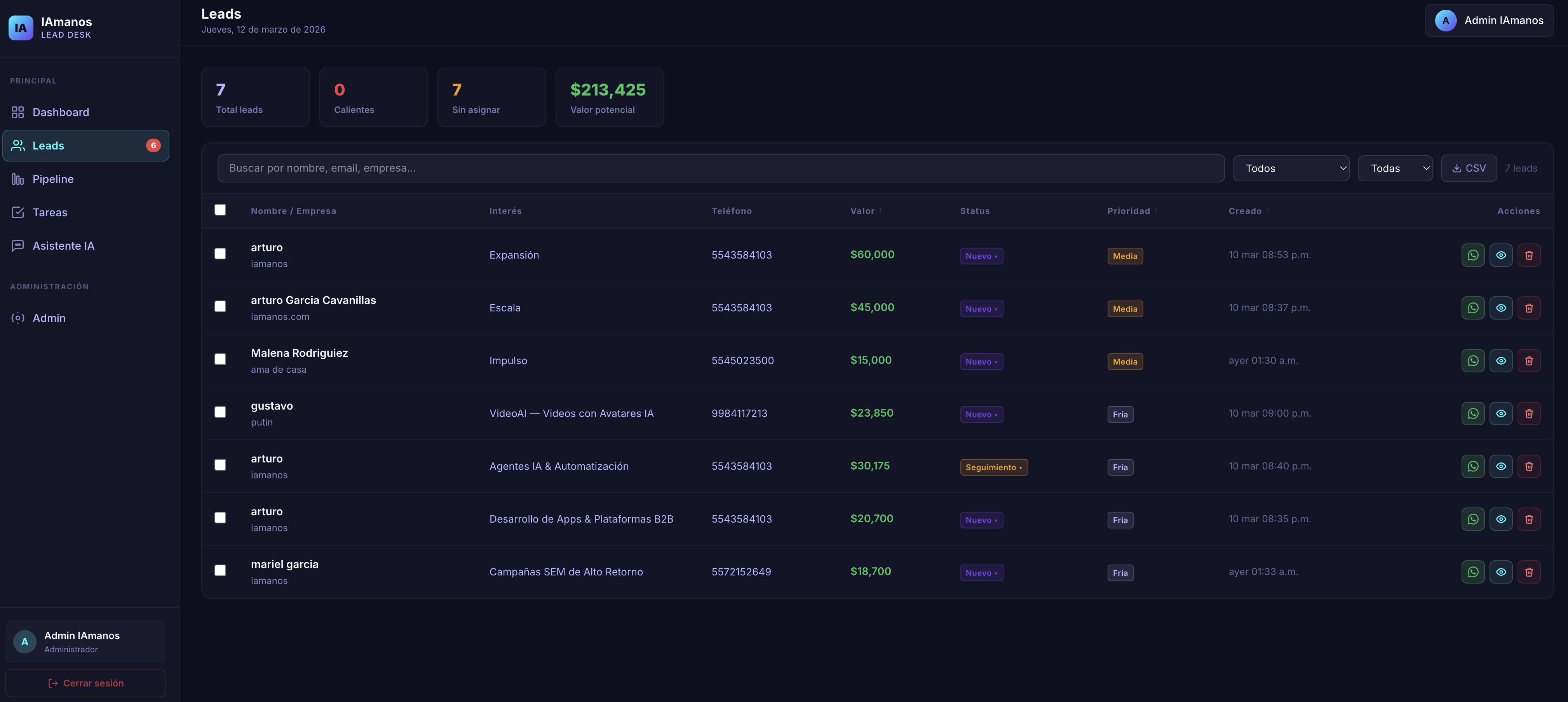This screenshot has width=1568, height=702.
Task: Check the select-all leads checkbox
Action: [220, 210]
